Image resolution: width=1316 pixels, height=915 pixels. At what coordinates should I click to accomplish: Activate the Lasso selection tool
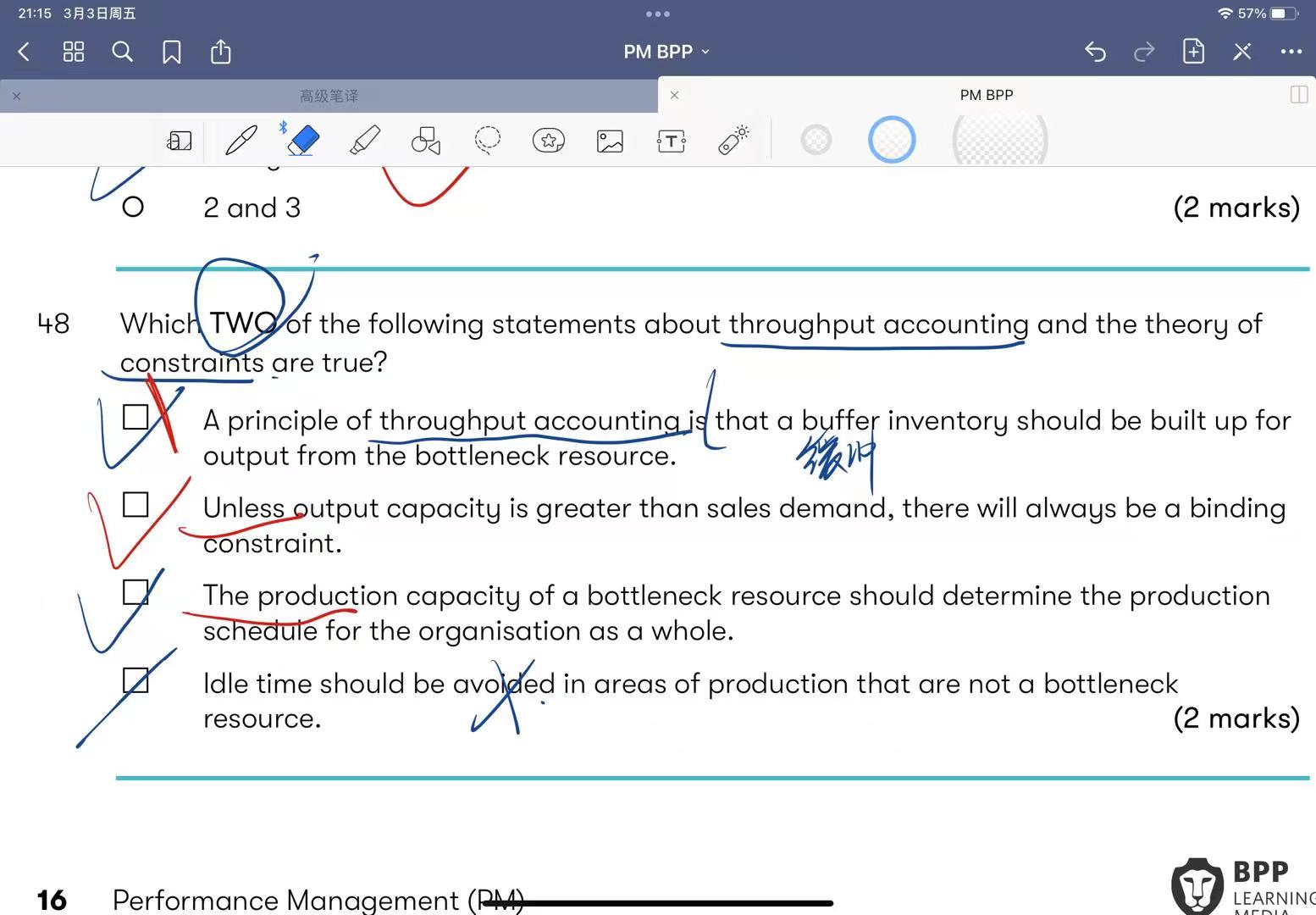tap(487, 140)
